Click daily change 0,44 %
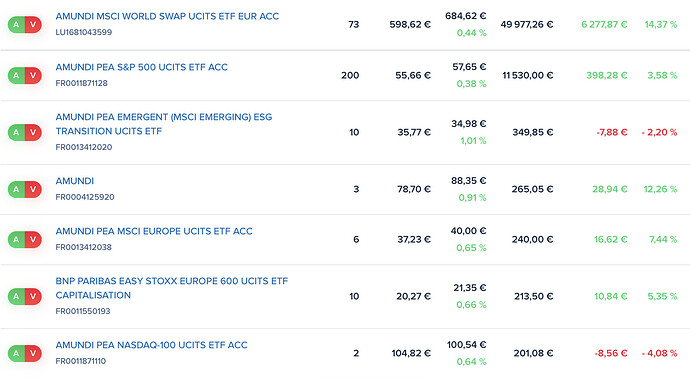 click(x=471, y=33)
